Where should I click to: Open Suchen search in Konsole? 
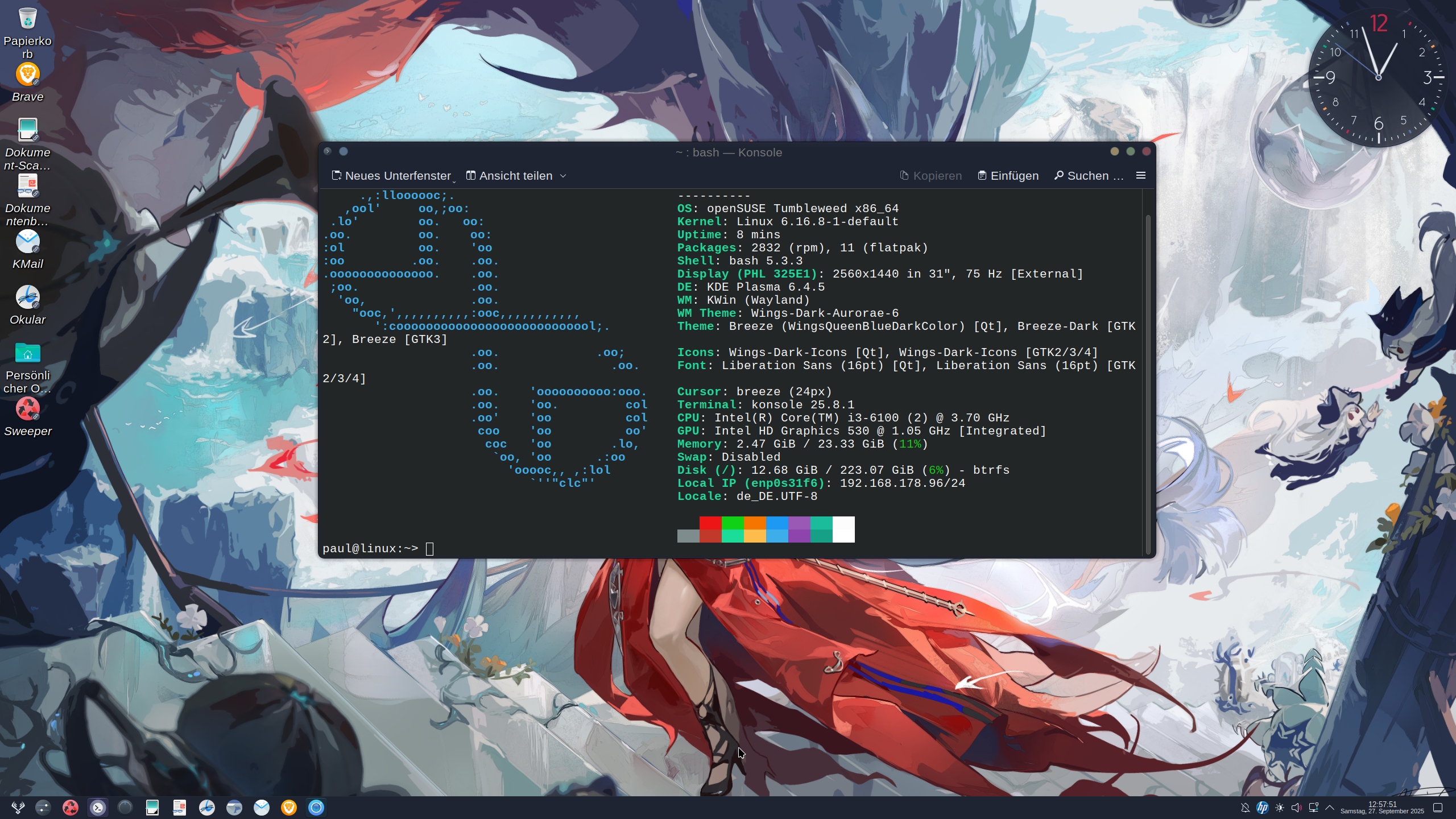point(1089,176)
